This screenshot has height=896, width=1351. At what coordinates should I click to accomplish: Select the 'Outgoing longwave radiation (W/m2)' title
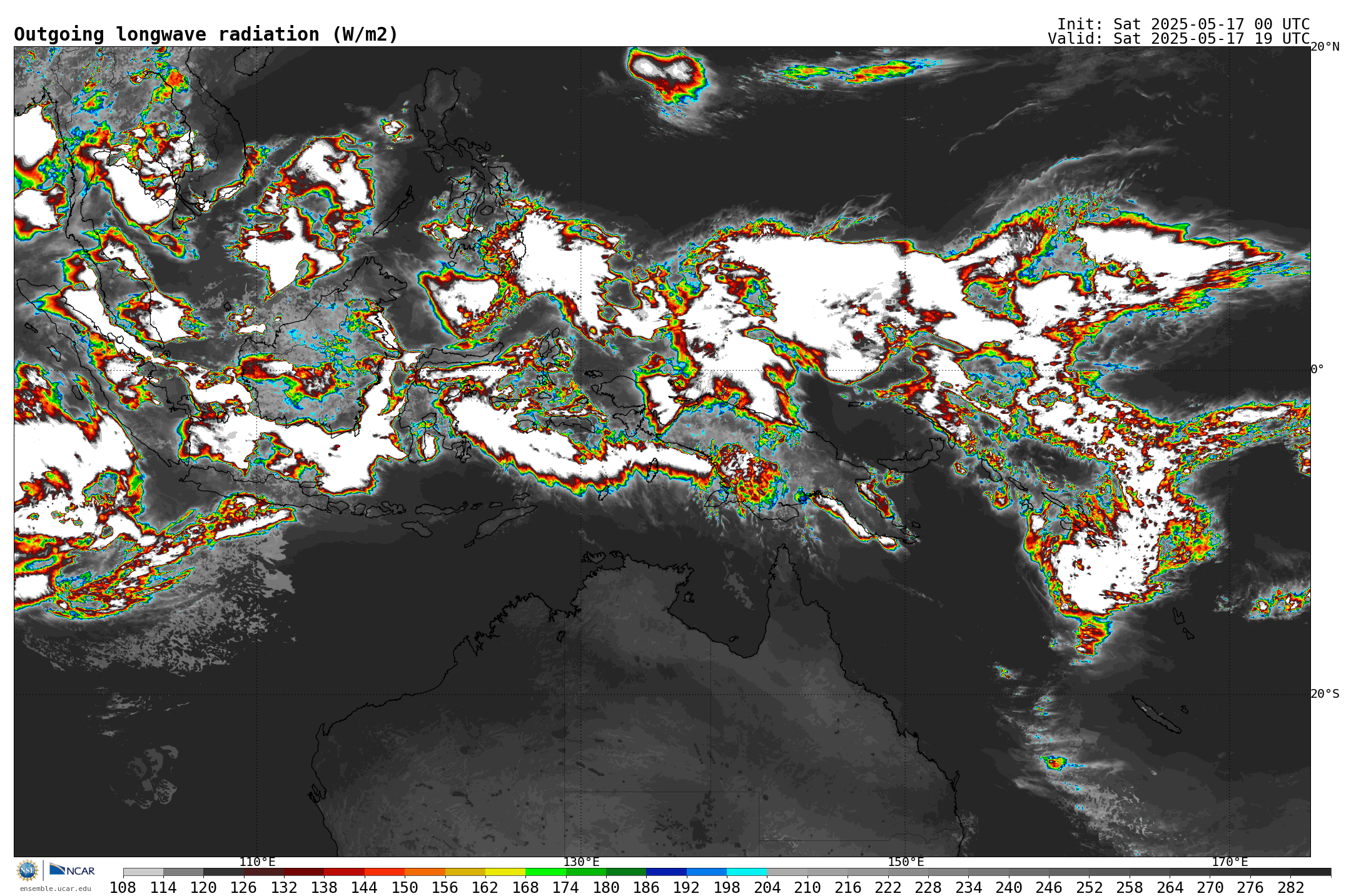(206, 34)
